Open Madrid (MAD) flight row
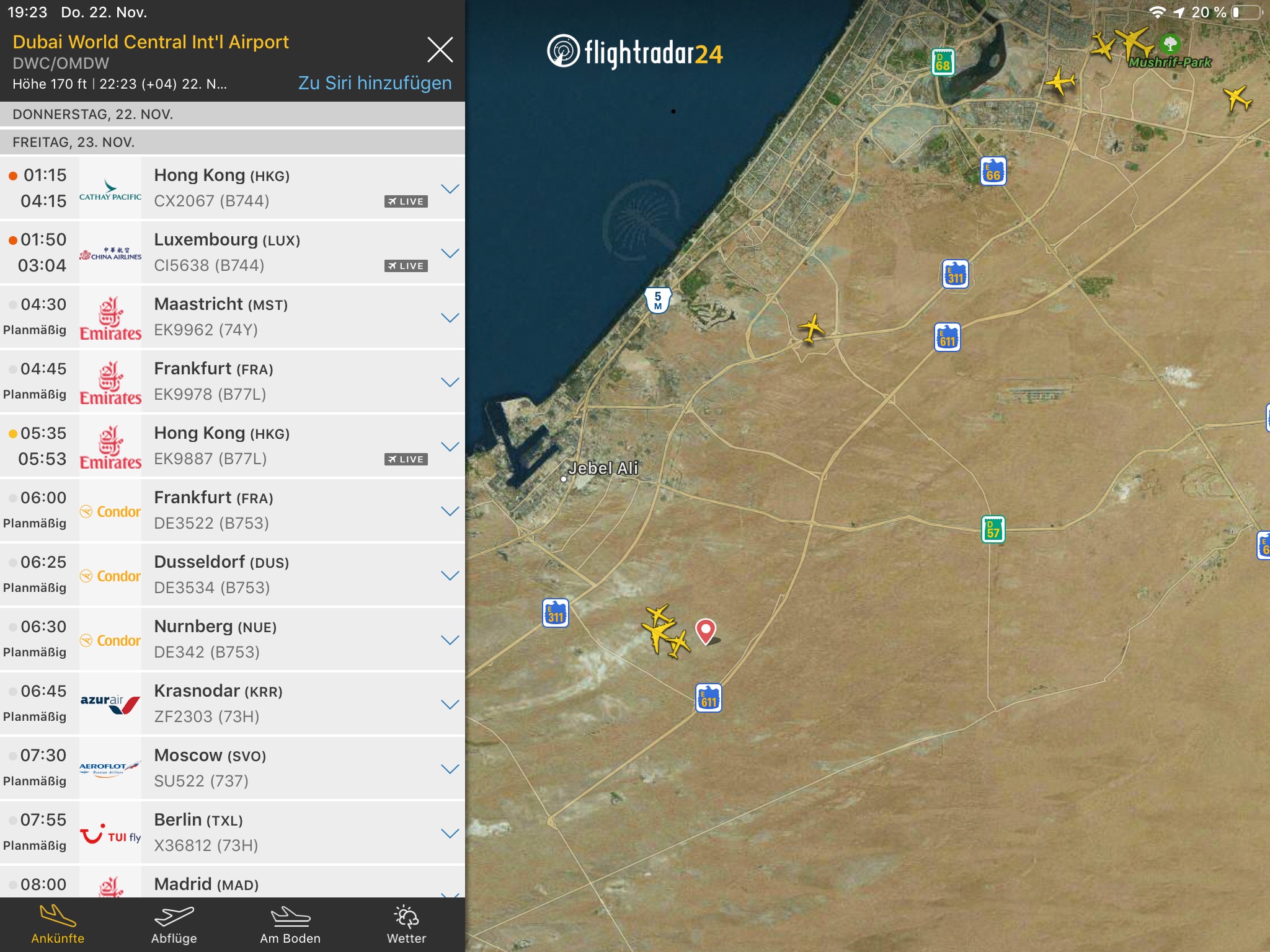 [233, 882]
